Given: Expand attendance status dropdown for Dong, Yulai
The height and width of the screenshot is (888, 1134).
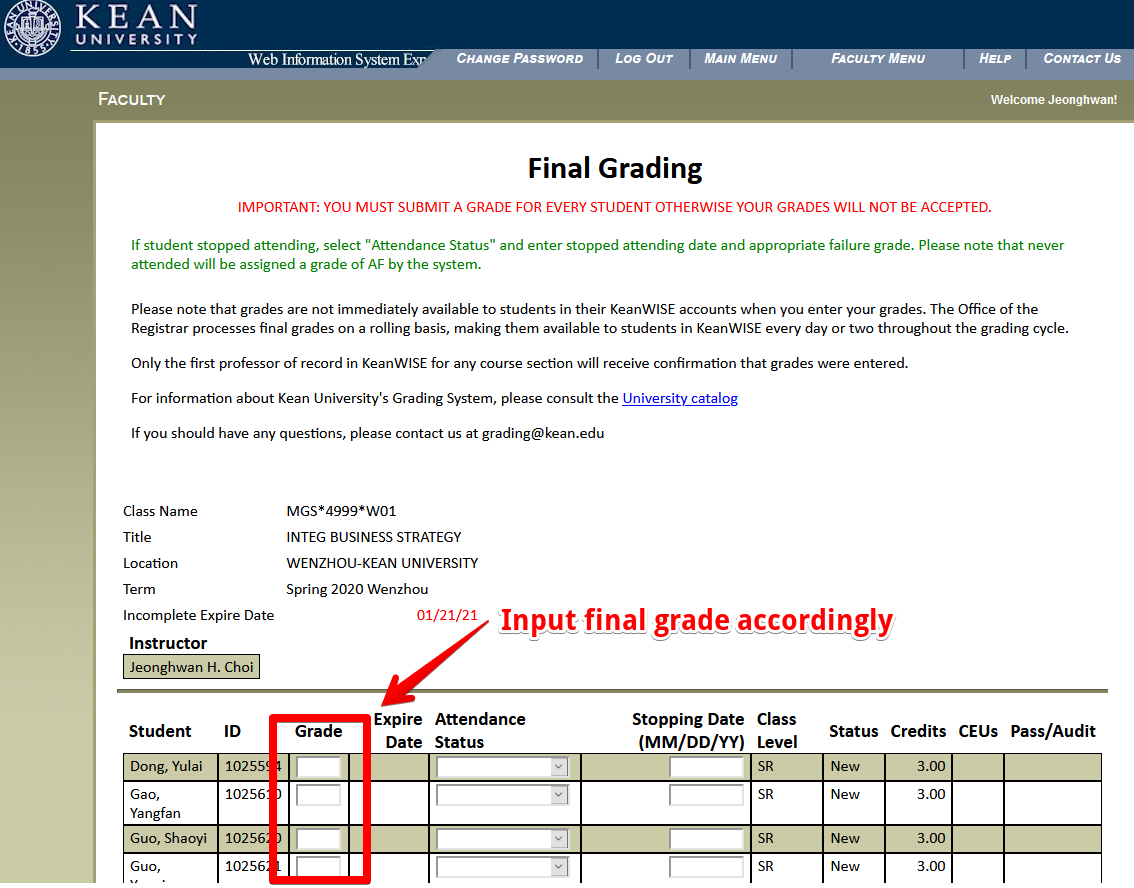Looking at the screenshot, I should pos(503,767).
